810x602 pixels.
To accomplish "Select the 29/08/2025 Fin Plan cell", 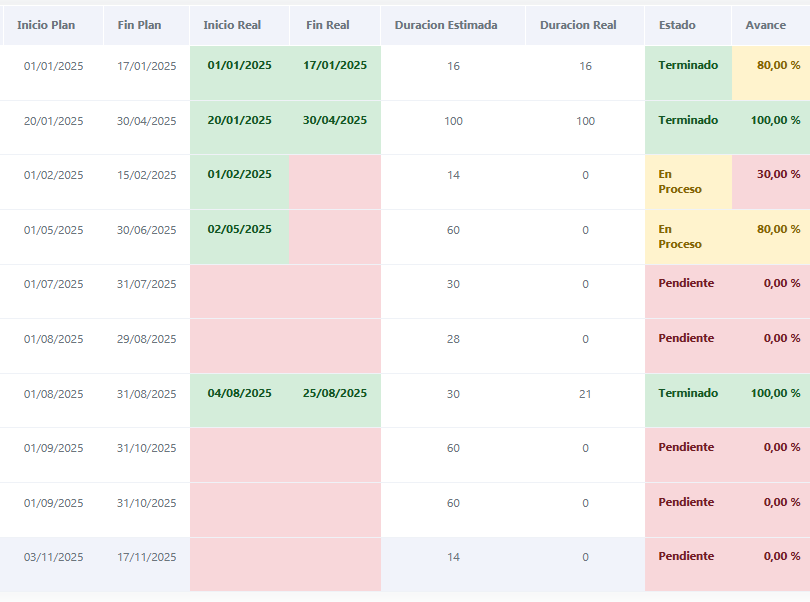I will tap(146, 339).
